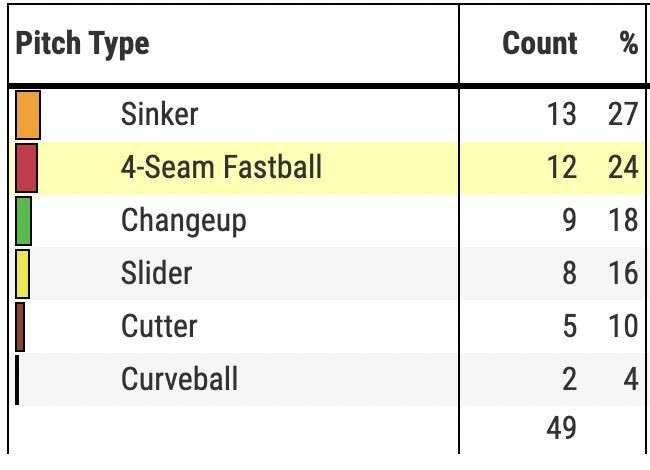Viewport: 650px width, 470px height.
Task: Click the total pitch count 49
Action: 562,428
